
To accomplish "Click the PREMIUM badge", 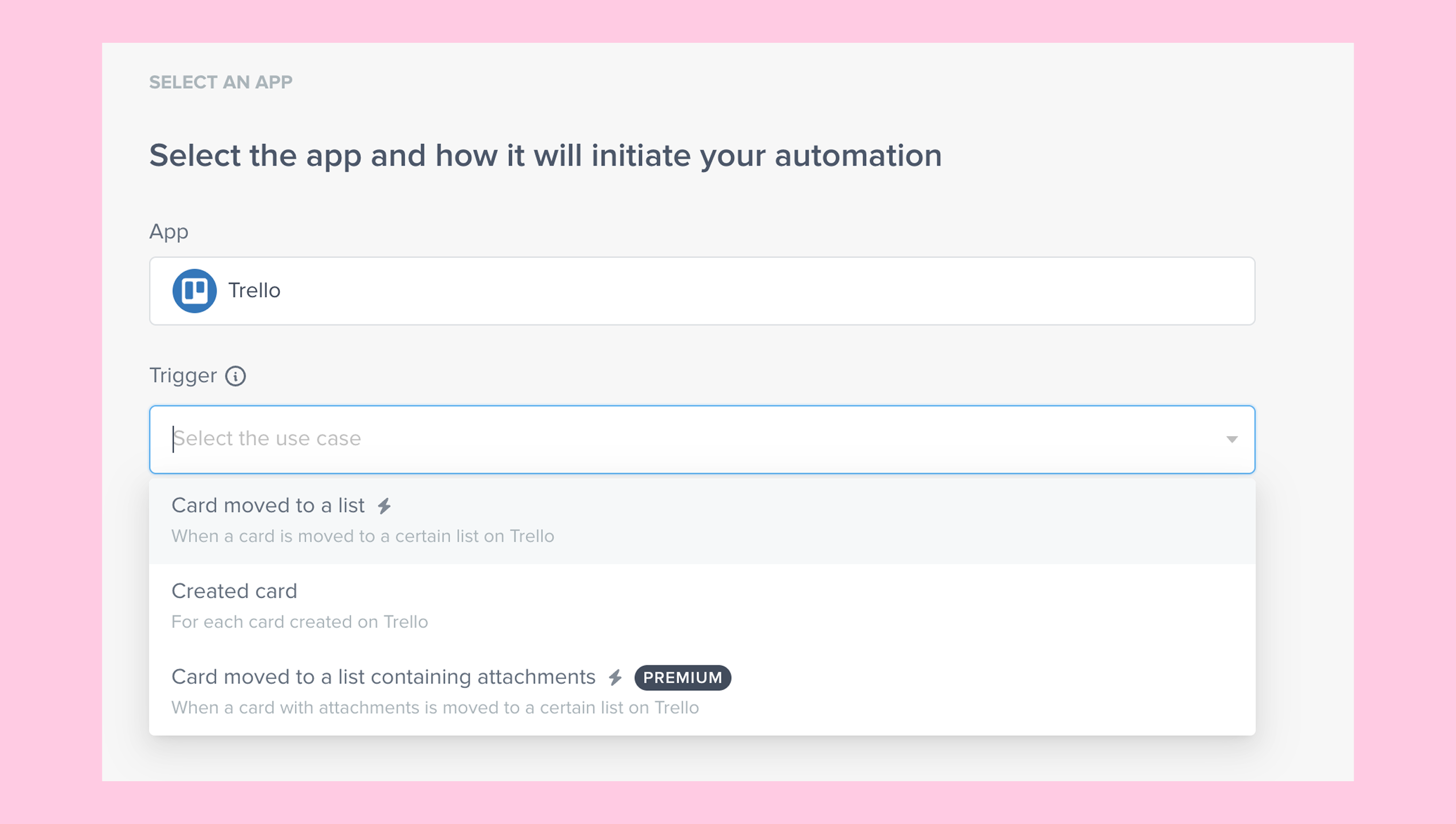I will 682,677.
